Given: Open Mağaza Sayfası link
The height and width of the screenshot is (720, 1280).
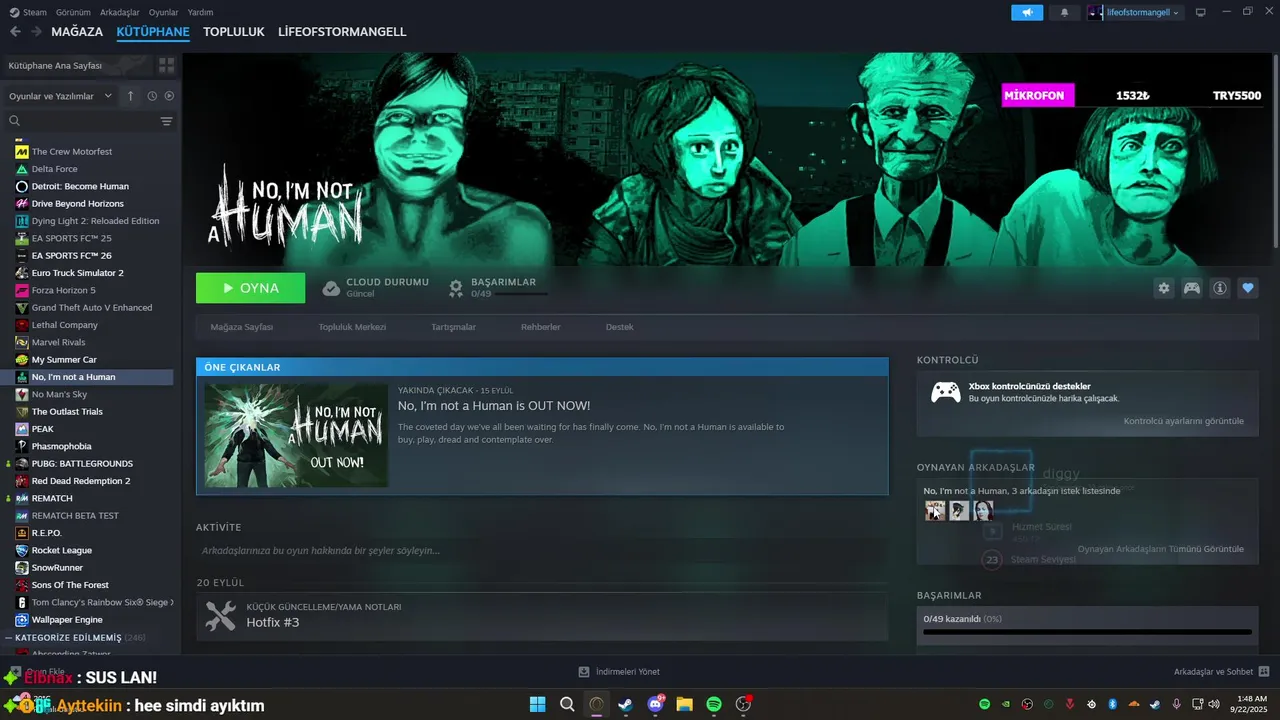Looking at the screenshot, I should [x=242, y=327].
